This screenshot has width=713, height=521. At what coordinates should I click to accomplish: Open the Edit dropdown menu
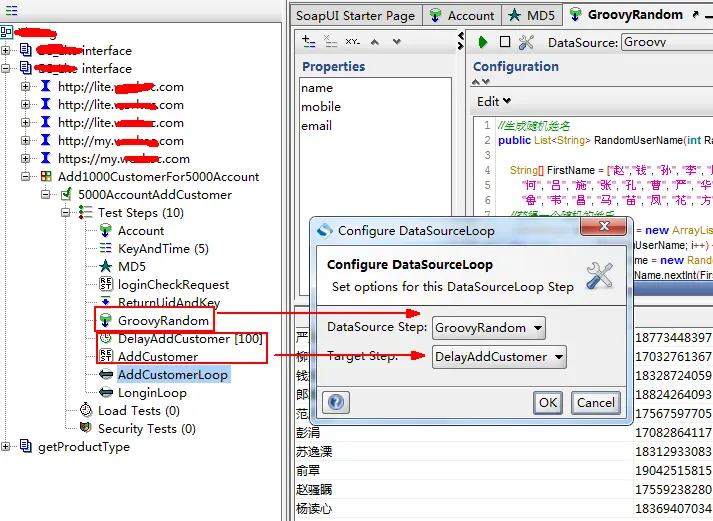pos(494,101)
